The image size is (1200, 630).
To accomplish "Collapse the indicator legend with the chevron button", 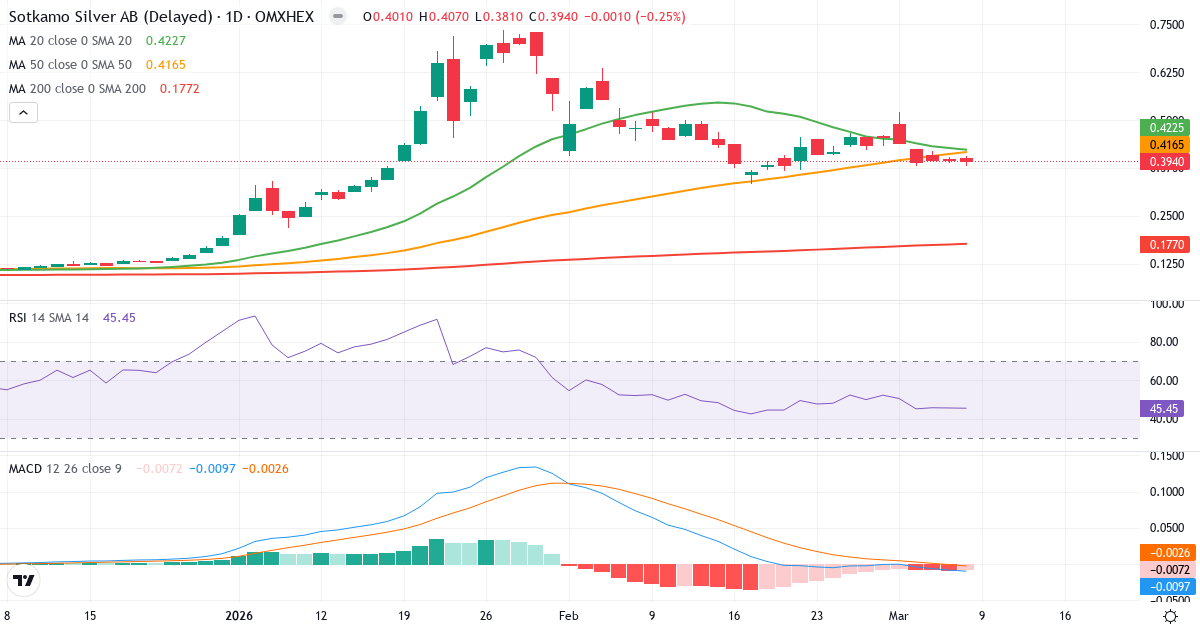I will click(x=22, y=112).
